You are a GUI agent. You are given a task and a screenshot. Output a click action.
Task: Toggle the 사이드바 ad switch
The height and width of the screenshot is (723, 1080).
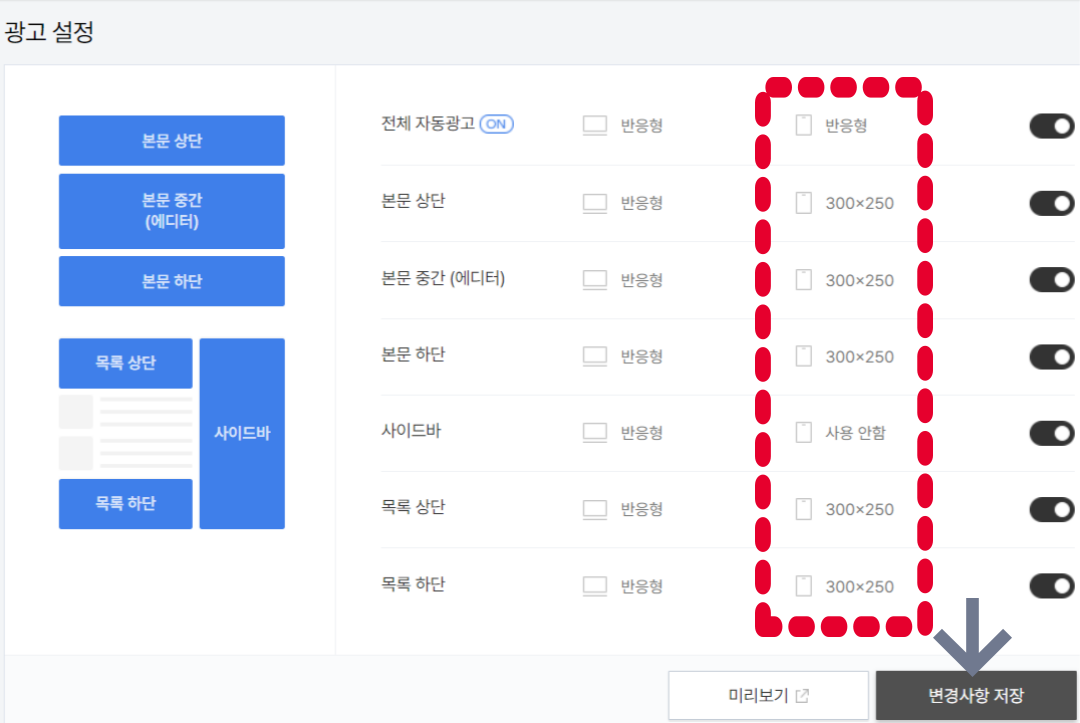pyautogui.click(x=1051, y=433)
